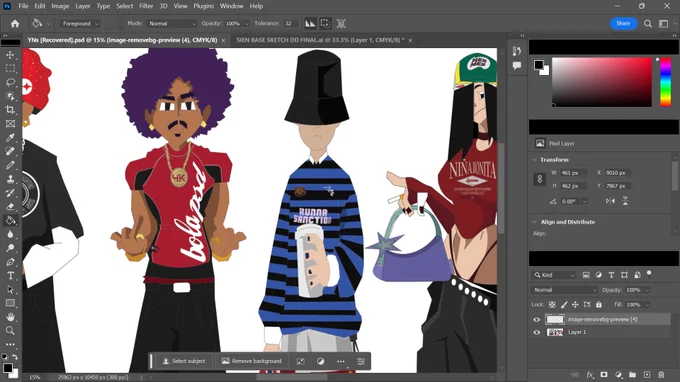
Task: Open the Edit Toolbar three-dots menu
Action: (10, 344)
